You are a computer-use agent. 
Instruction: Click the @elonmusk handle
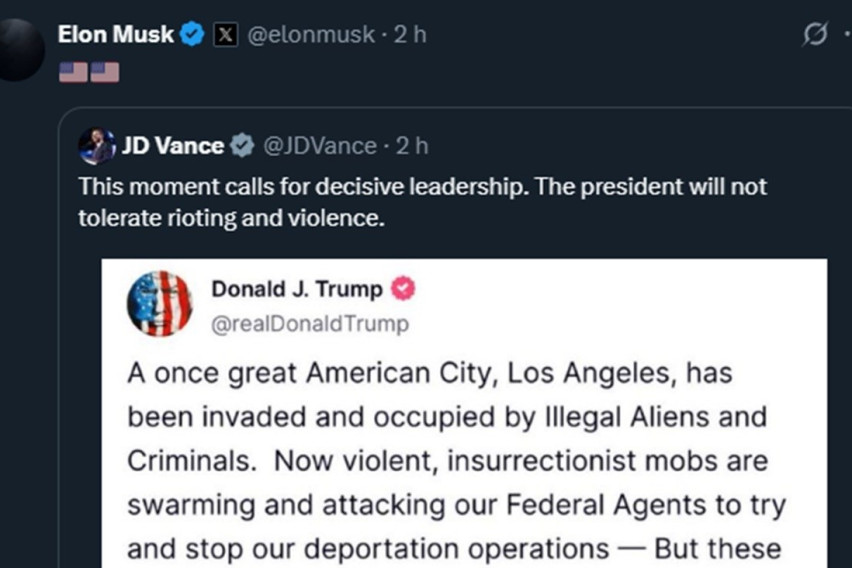(x=309, y=35)
